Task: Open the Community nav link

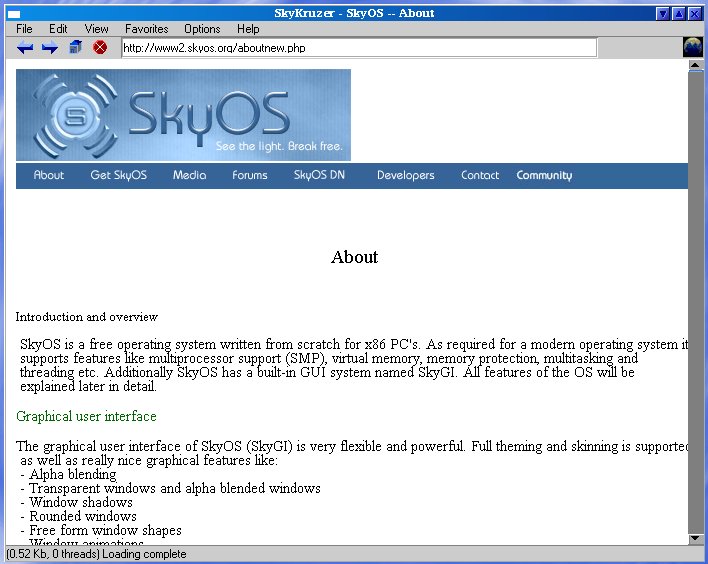Action: 544,175
